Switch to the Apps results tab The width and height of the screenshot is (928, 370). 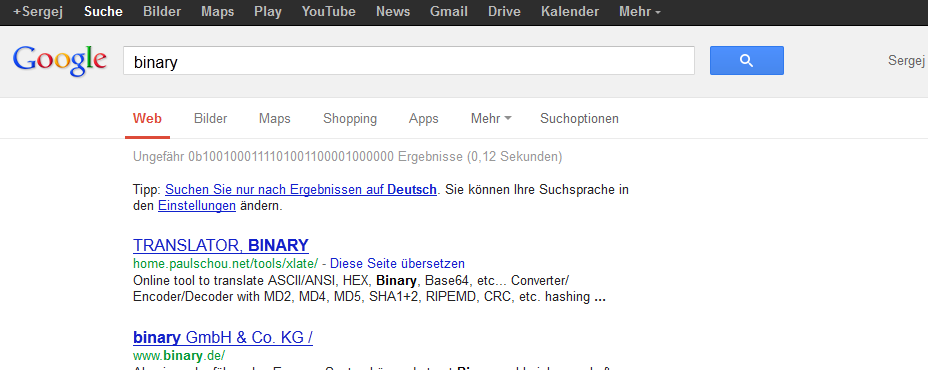click(424, 118)
